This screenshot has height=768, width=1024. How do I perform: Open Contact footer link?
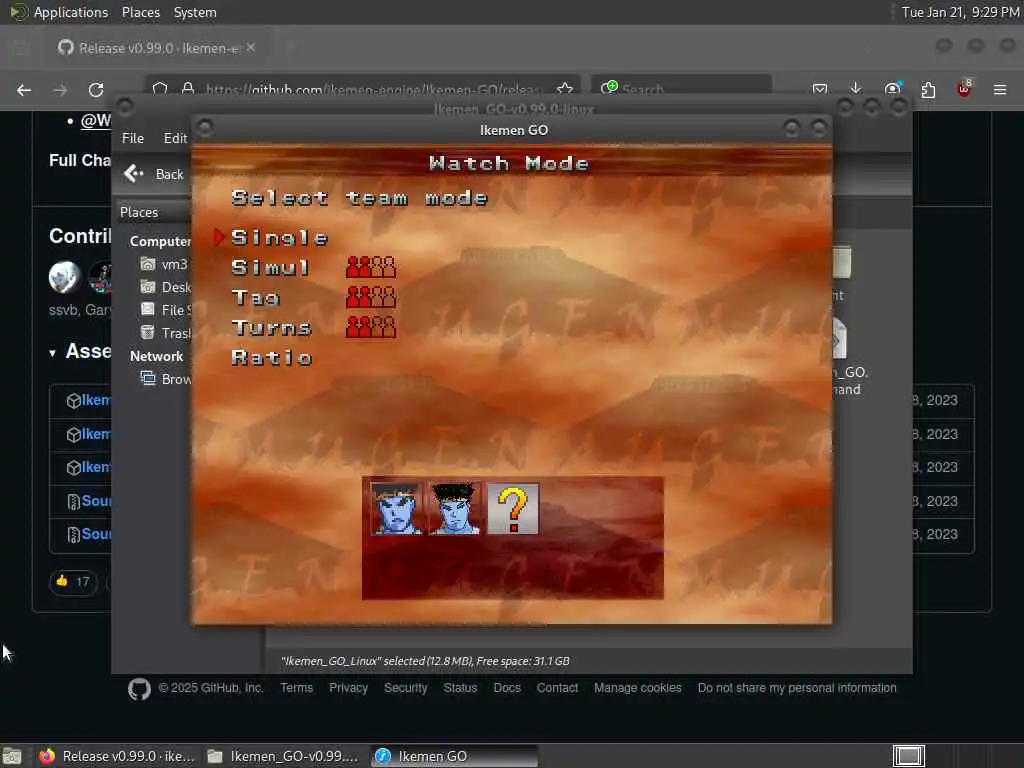[x=557, y=688]
